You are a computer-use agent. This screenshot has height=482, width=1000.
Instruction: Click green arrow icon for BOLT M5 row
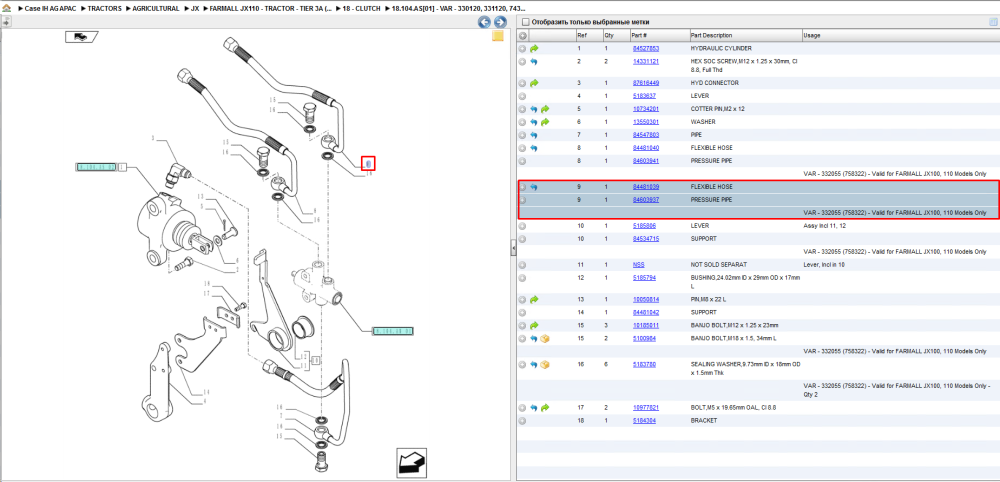click(x=545, y=407)
